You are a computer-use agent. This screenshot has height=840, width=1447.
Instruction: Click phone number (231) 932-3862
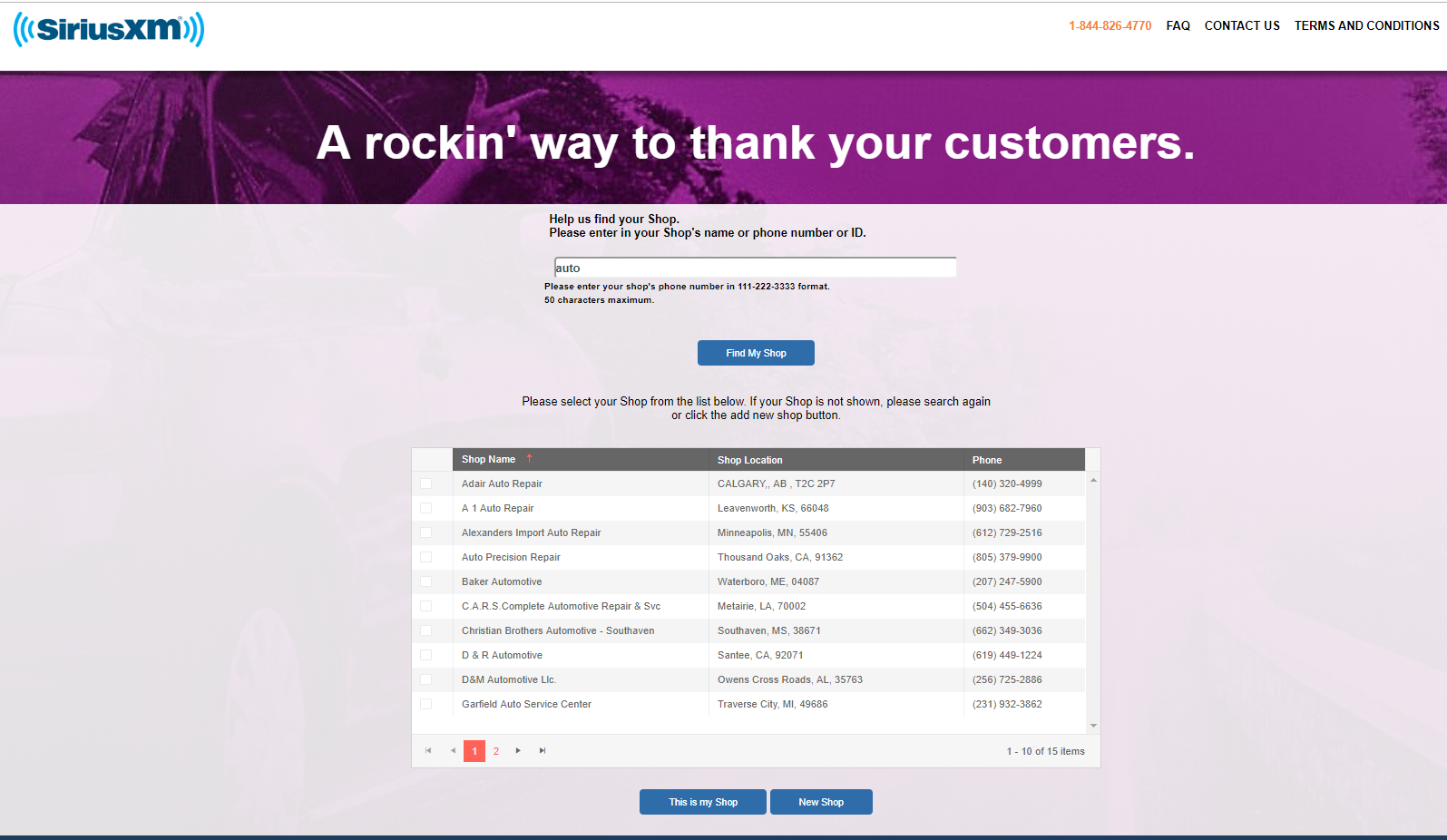pos(1007,704)
